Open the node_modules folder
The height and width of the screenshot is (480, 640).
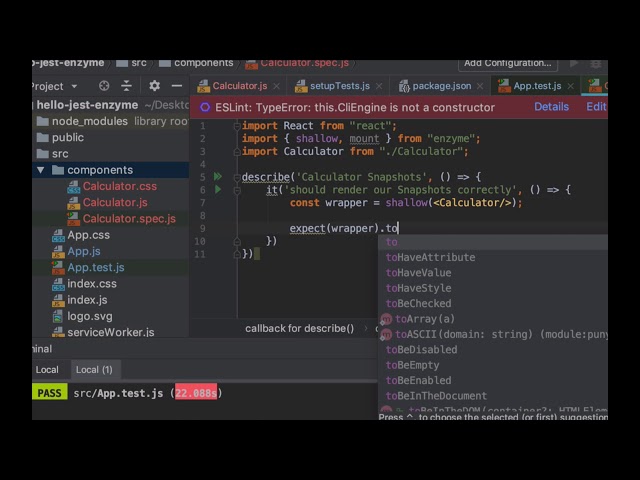(x=89, y=121)
